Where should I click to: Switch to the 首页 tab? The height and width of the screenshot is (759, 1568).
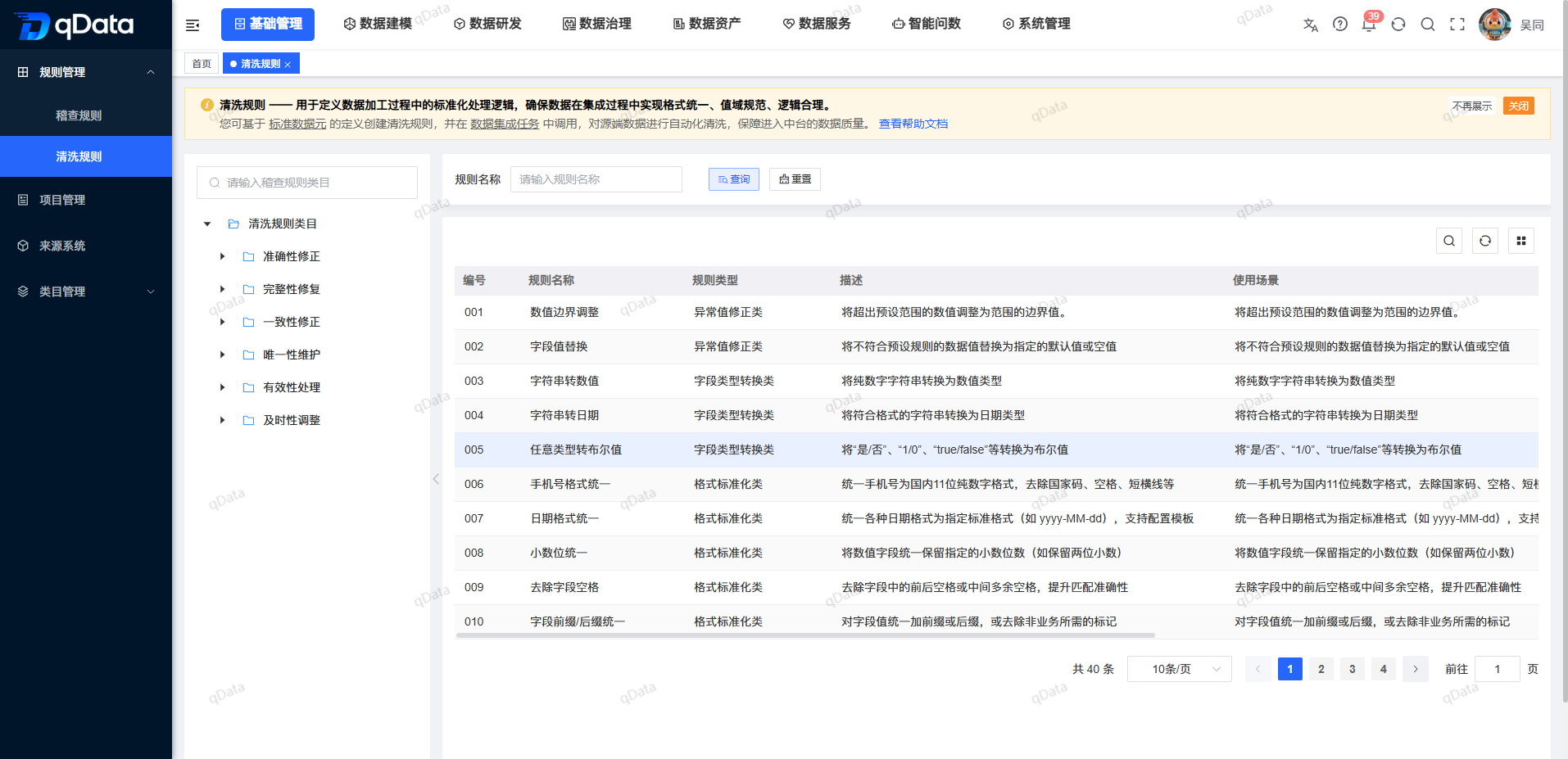202,64
